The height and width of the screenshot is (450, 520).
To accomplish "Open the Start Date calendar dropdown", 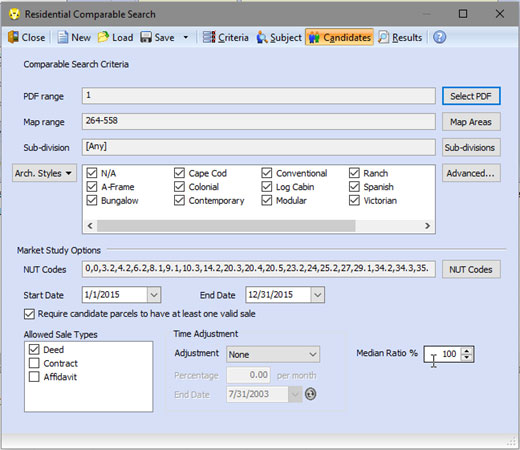I will coord(154,295).
